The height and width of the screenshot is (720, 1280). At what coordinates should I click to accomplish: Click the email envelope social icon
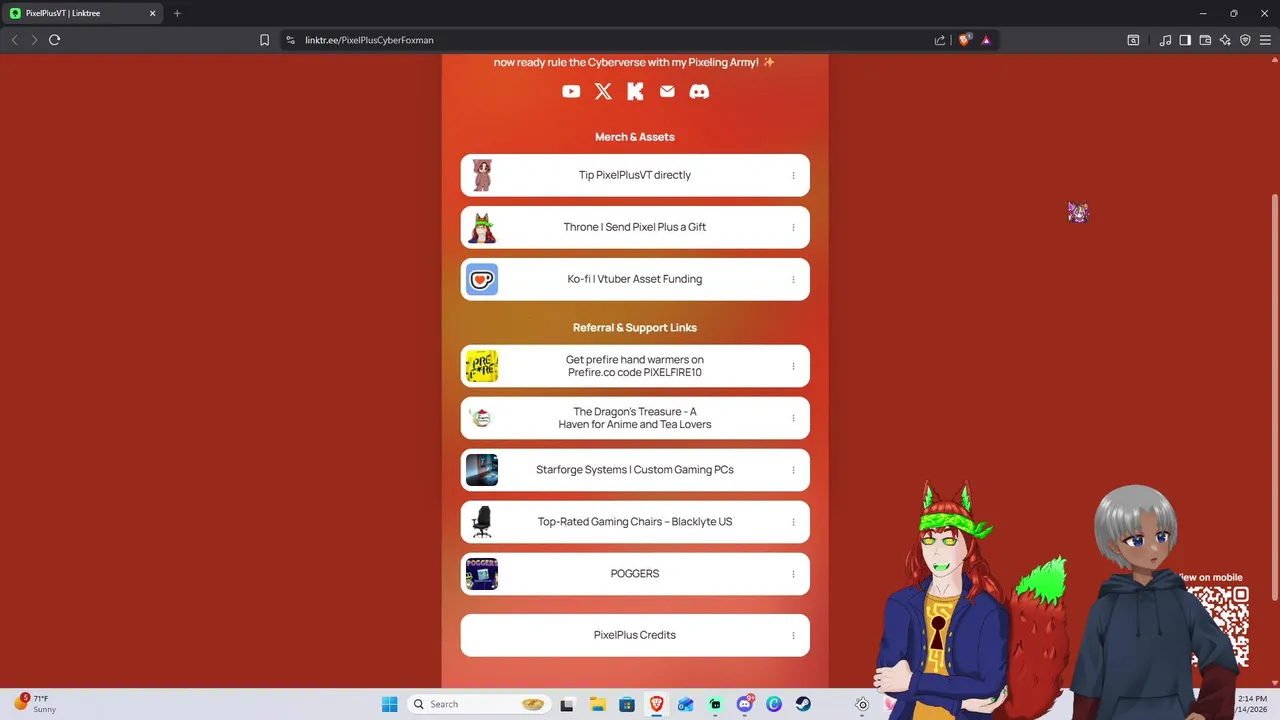(667, 91)
